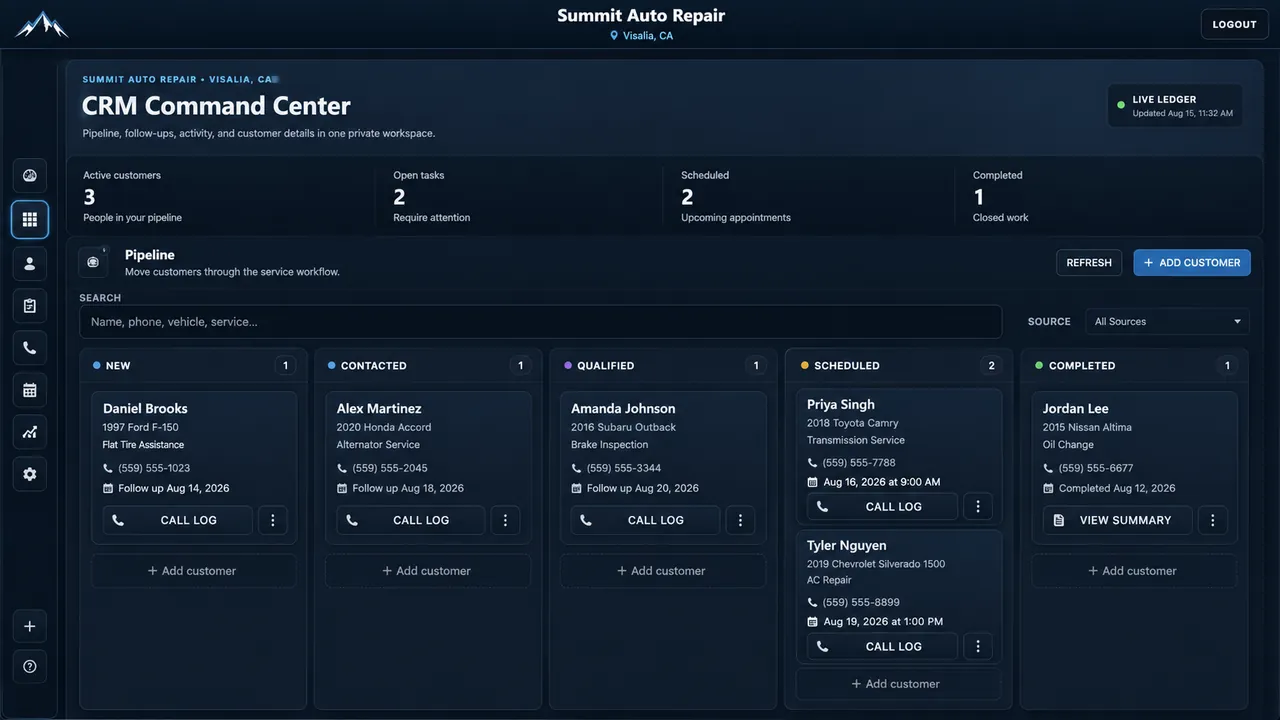Click the COMPLETED column header
1280x720 pixels.
[1134, 365]
